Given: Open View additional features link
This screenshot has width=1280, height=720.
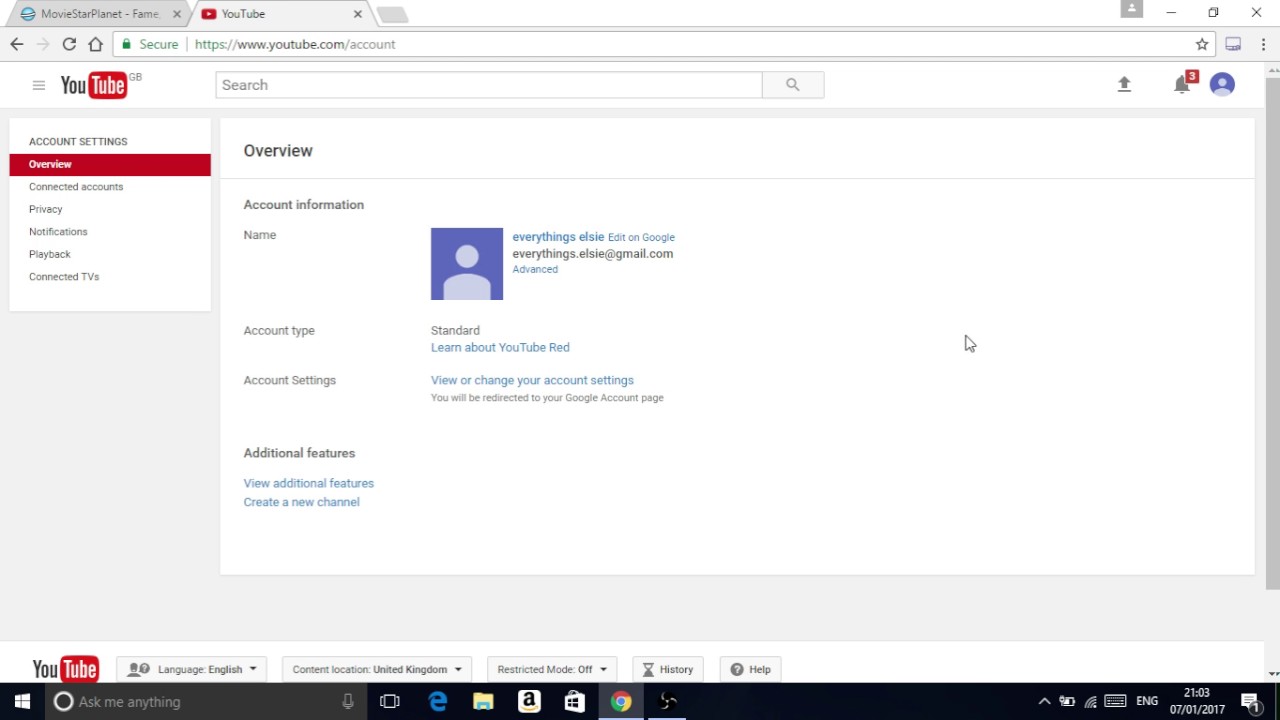Looking at the screenshot, I should 309,483.
